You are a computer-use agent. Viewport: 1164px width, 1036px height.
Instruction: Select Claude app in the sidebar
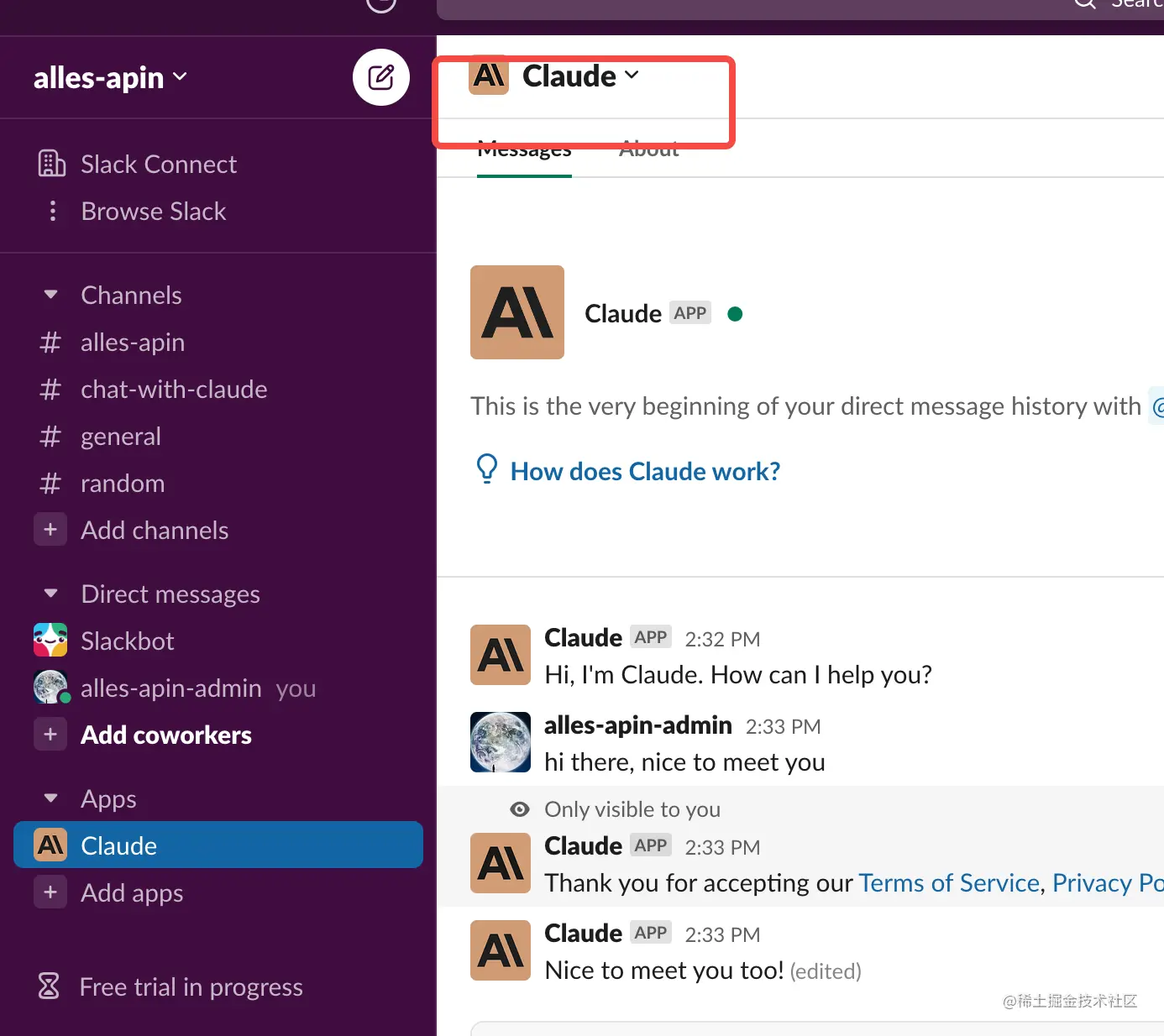pos(218,845)
